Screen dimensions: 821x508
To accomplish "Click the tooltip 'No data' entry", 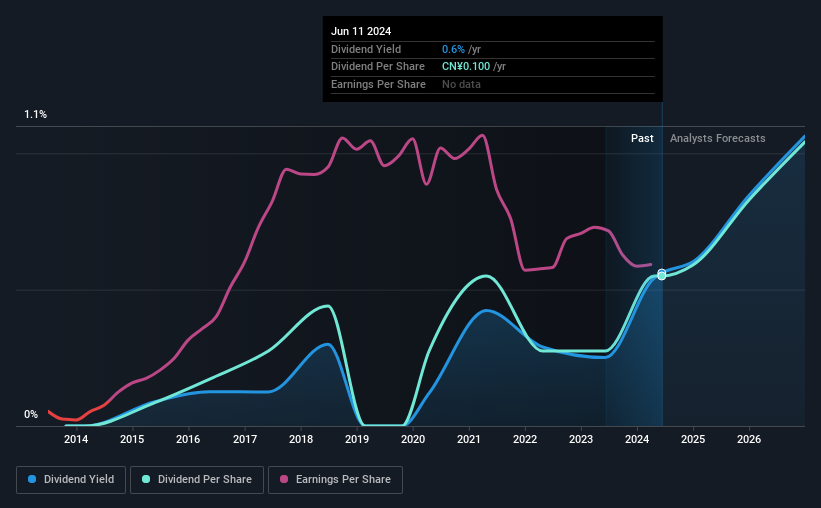I will coord(461,84).
